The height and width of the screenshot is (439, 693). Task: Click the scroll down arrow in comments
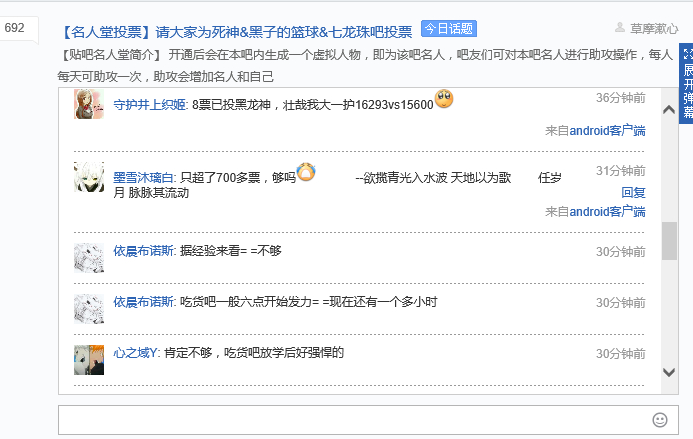click(669, 372)
